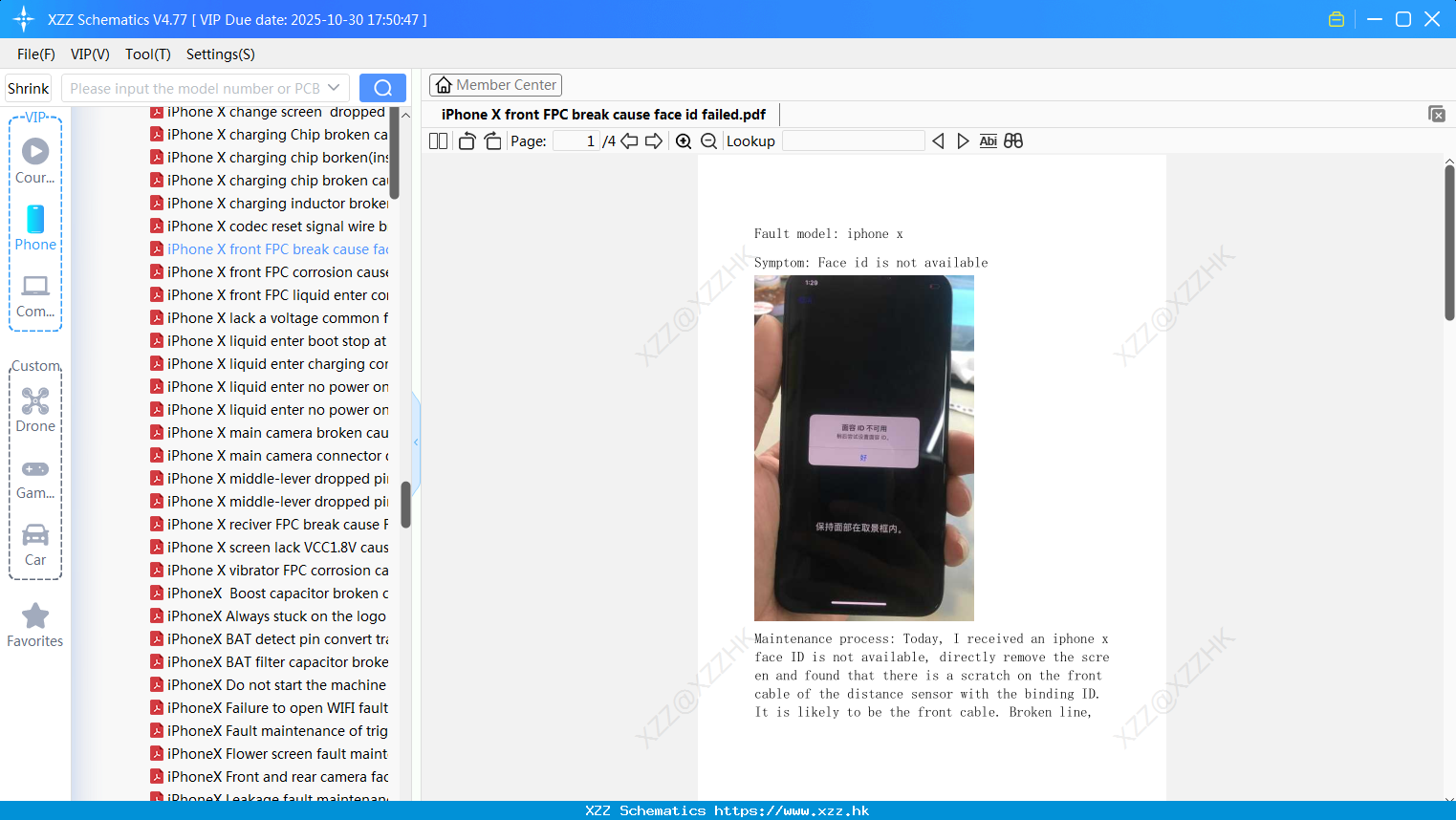The height and width of the screenshot is (820, 1456).
Task: Click the model number search field
Action: click(194, 88)
